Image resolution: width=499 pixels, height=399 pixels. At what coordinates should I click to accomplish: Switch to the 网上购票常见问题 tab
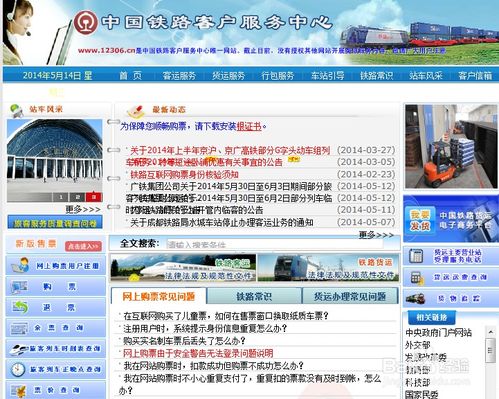[x=159, y=296]
